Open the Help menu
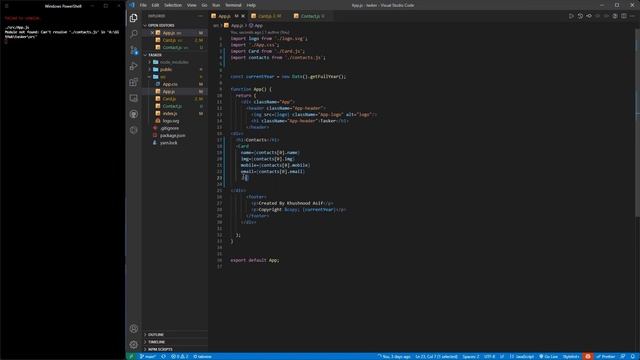The image size is (640, 360). click(x=251, y=5)
